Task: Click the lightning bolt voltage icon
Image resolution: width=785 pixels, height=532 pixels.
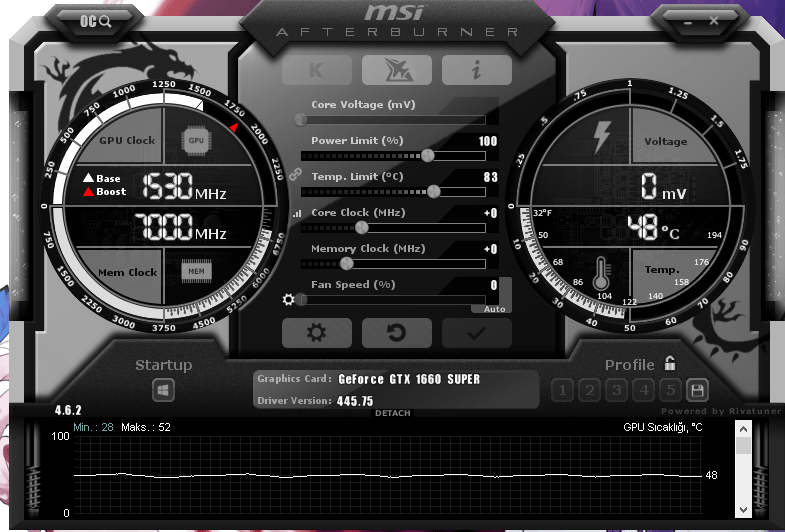Action: point(601,137)
